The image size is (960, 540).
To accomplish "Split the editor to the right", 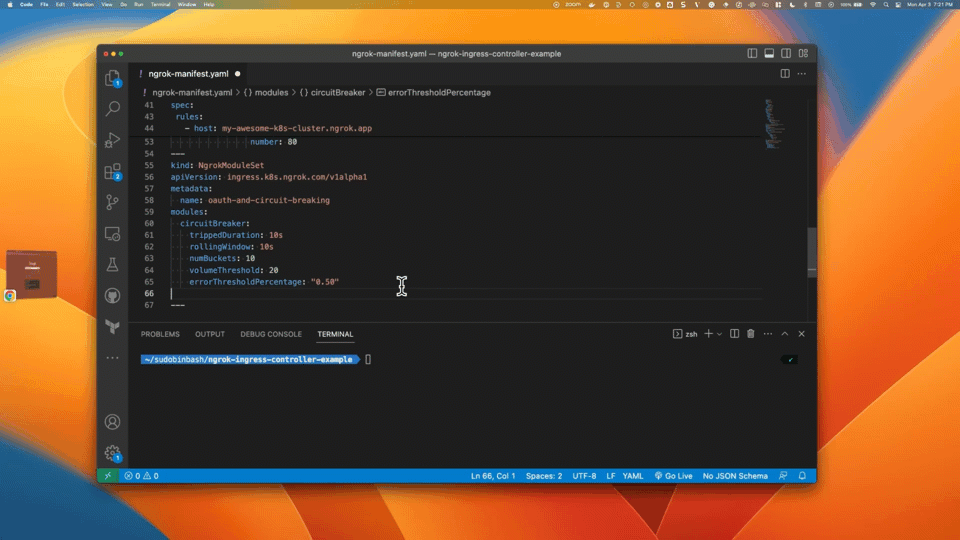I will [784, 73].
